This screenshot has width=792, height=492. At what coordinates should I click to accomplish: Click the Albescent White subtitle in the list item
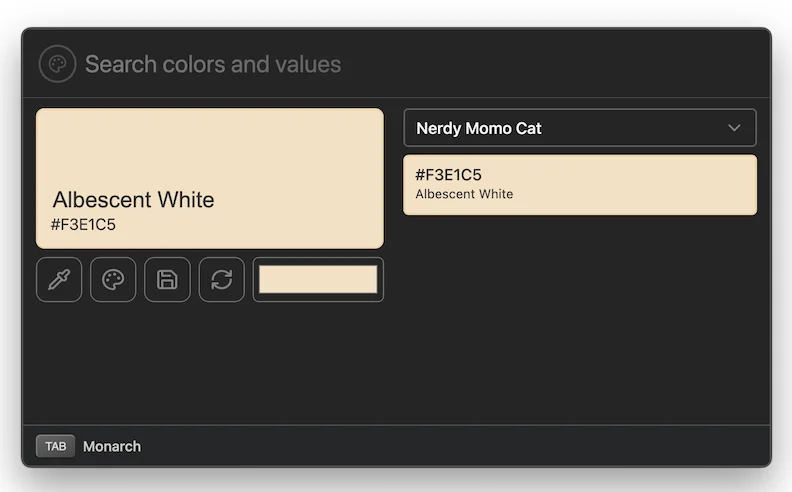tap(464, 194)
